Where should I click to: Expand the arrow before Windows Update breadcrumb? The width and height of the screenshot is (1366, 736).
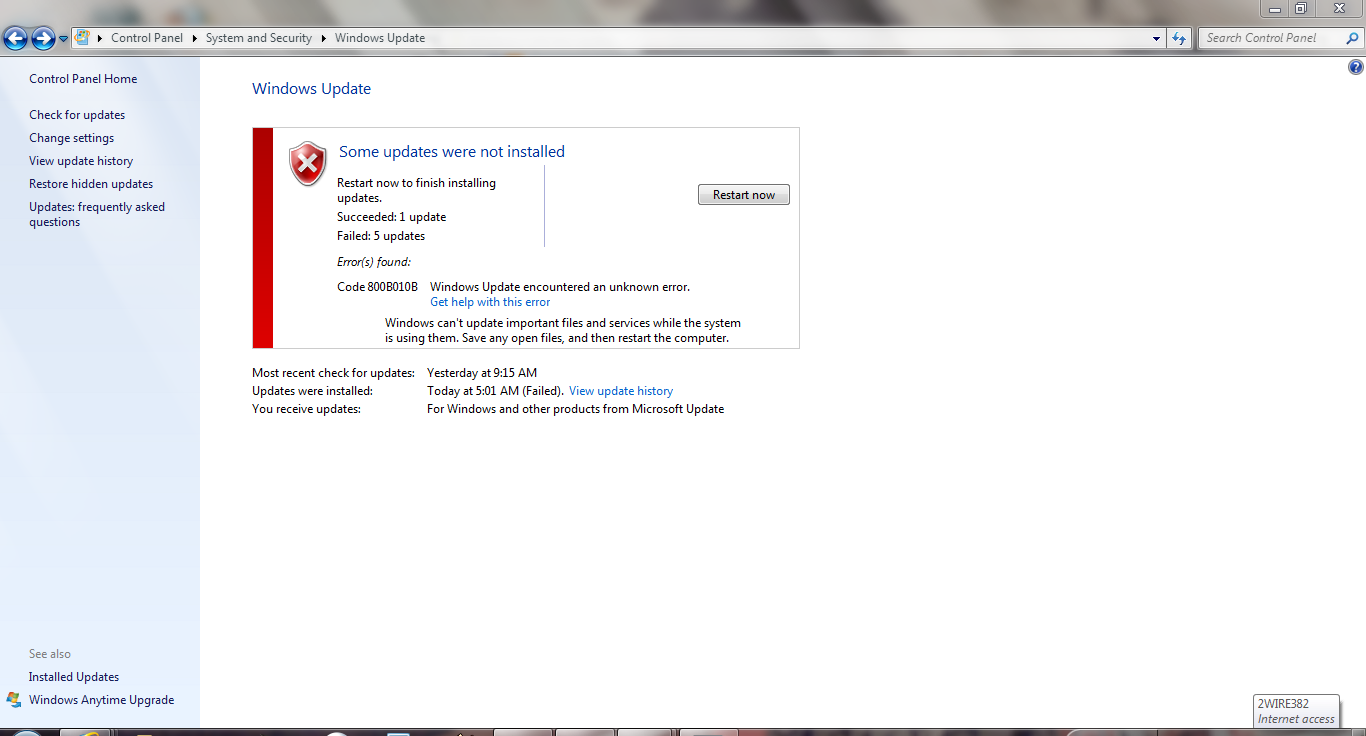[x=324, y=38]
